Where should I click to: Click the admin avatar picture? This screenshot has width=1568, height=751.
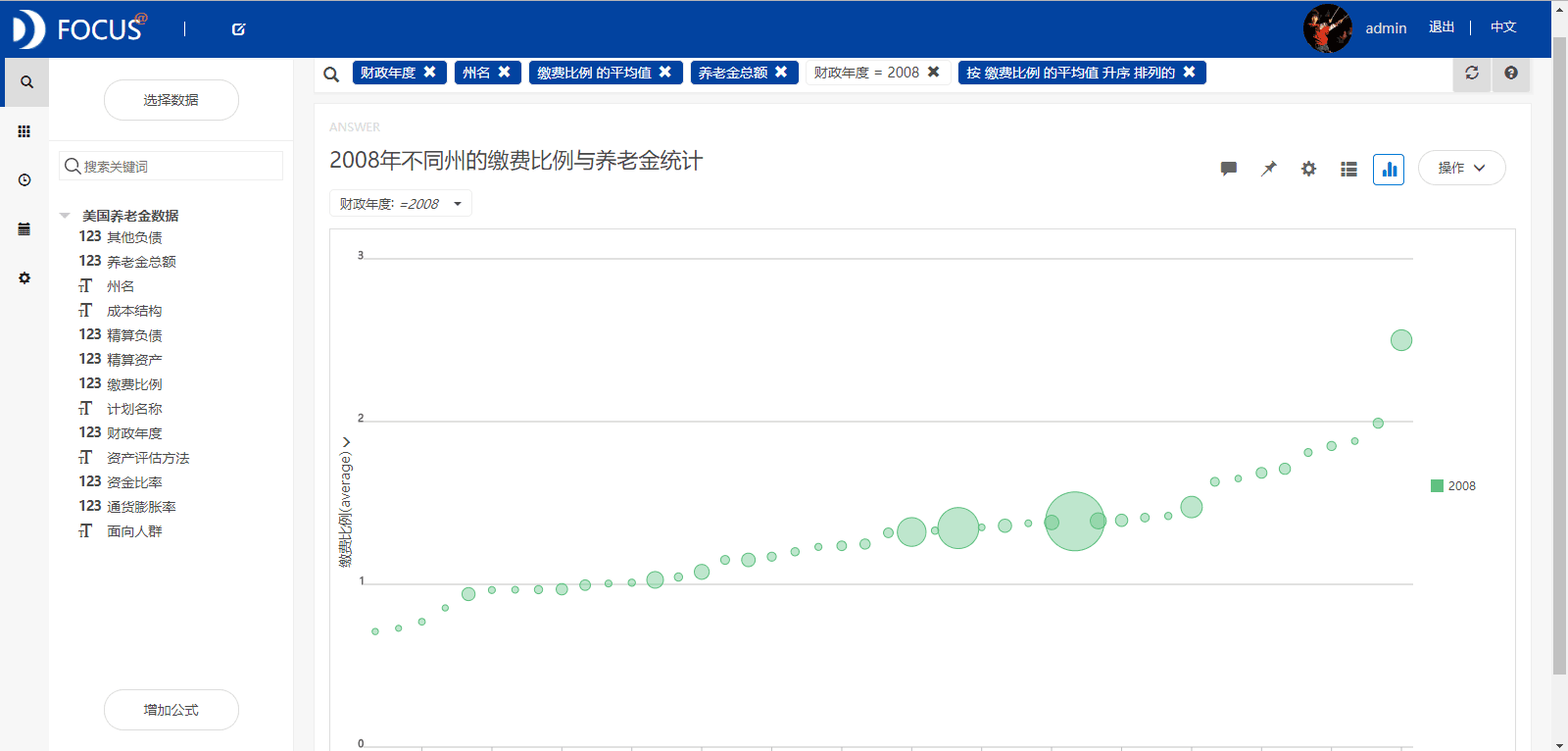pos(1327,28)
